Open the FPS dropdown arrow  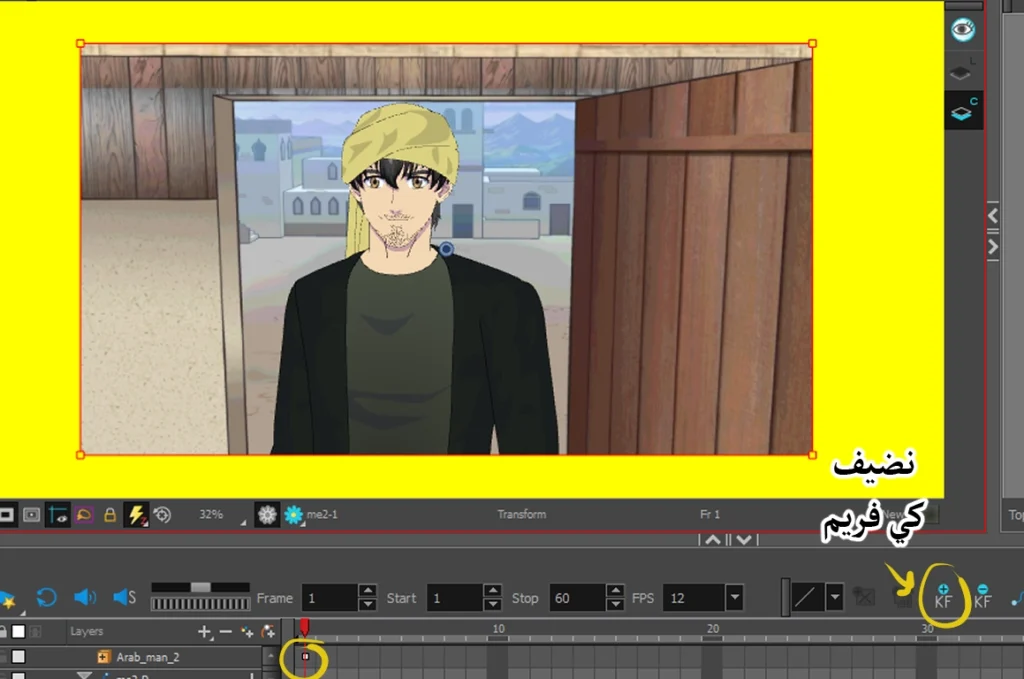click(x=735, y=598)
